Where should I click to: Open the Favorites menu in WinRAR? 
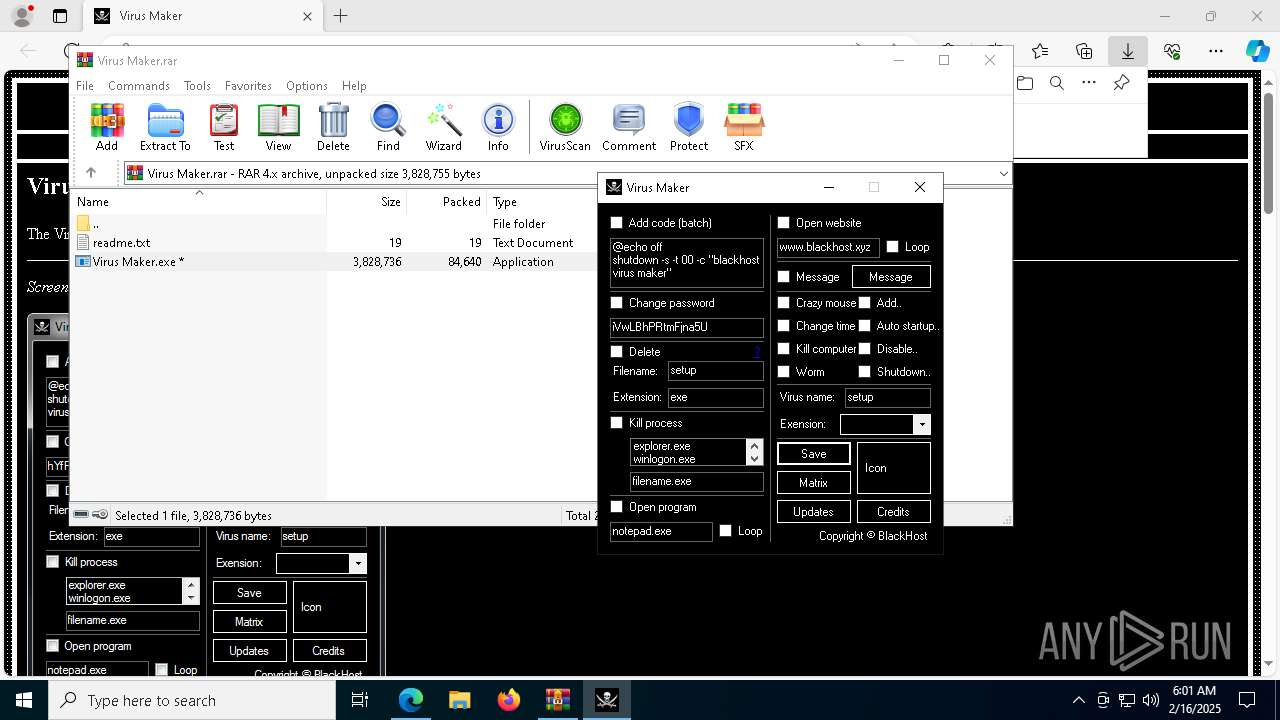248,86
